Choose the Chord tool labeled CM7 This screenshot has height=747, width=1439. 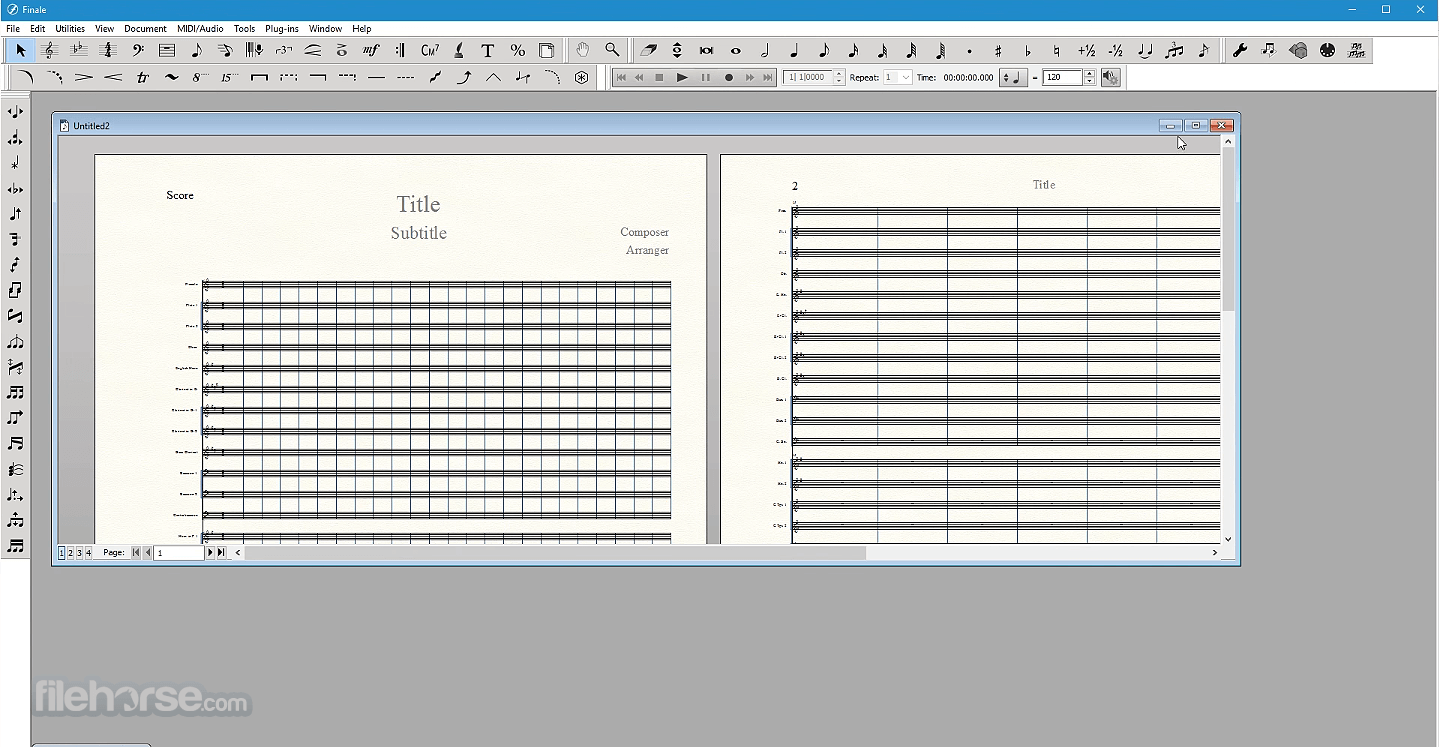pyautogui.click(x=430, y=50)
